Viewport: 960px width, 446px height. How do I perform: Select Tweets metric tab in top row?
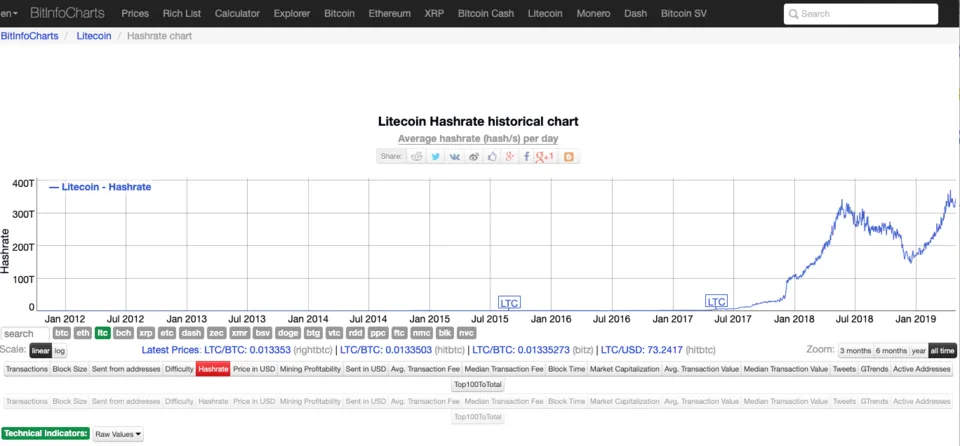click(844, 369)
